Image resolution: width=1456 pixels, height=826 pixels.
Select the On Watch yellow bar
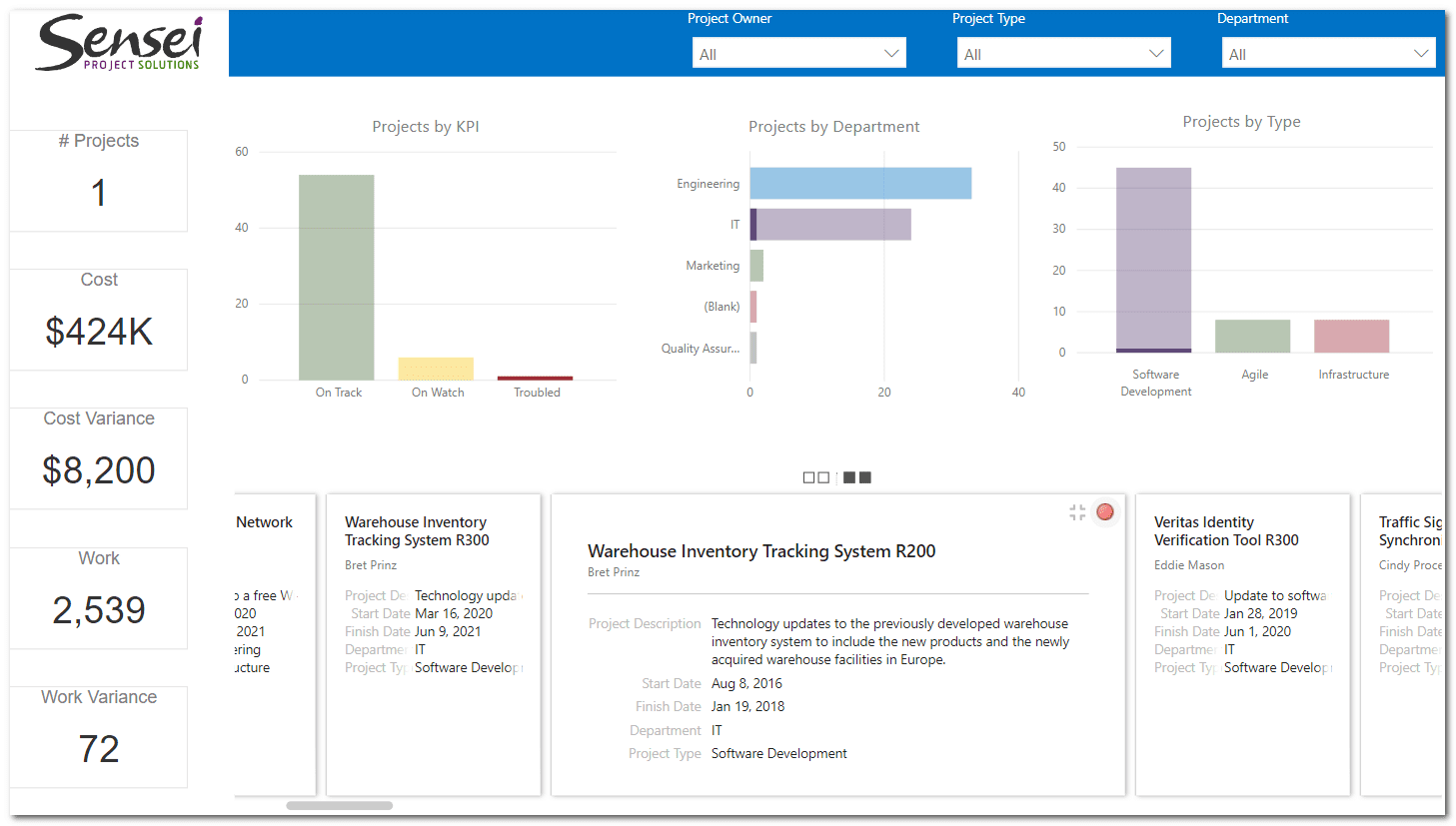pyautogui.click(x=436, y=369)
